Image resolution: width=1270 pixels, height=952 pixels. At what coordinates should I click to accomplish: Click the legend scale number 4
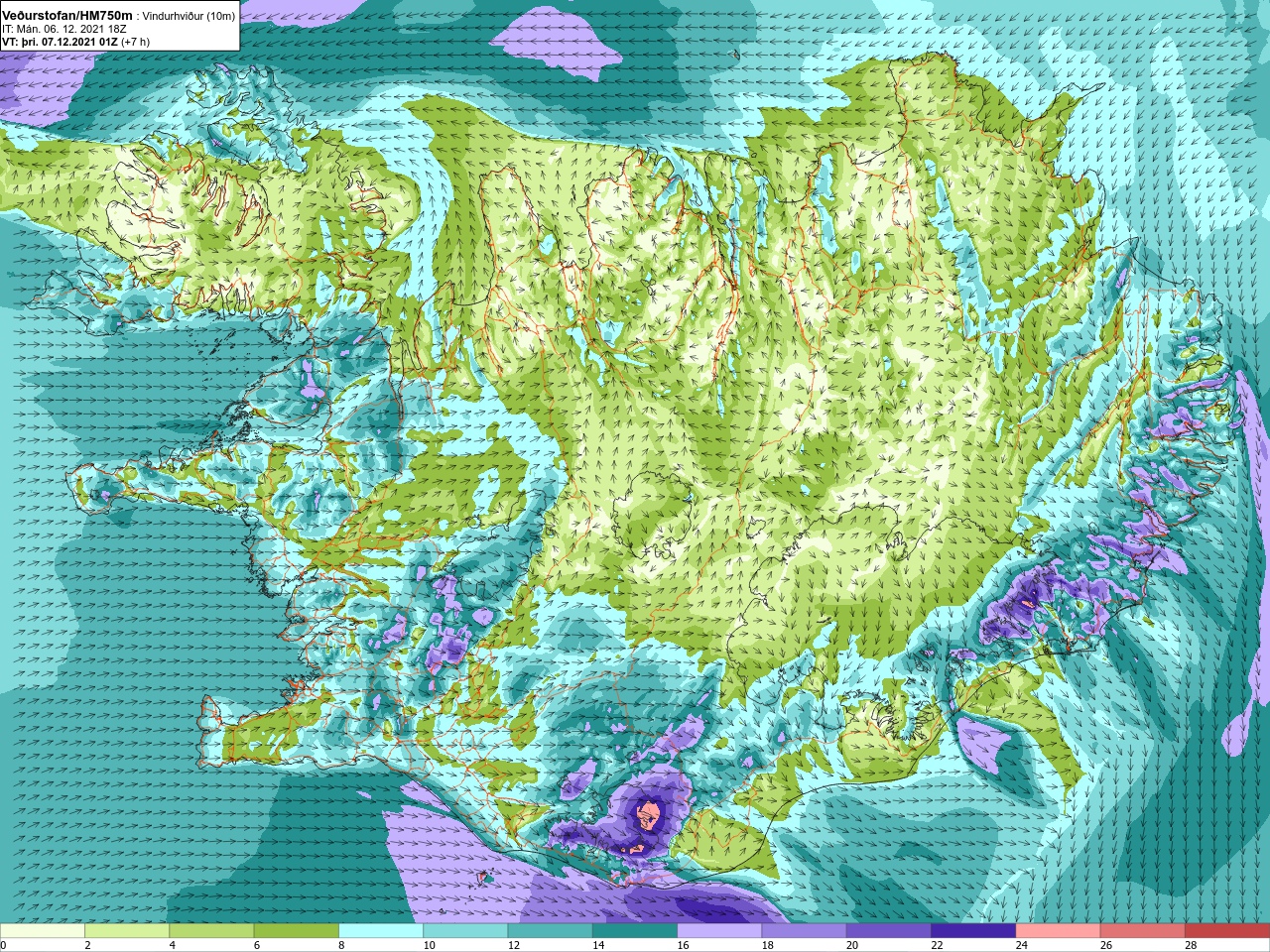click(172, 945)
